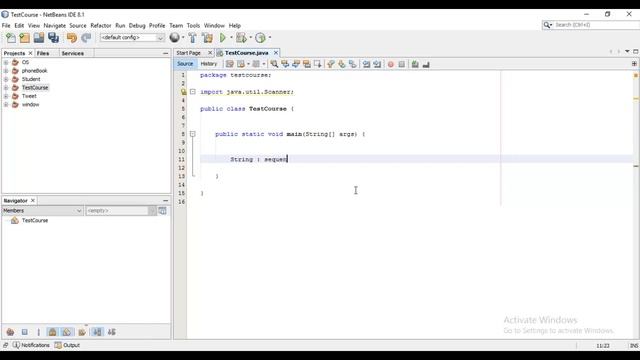Click the Find Next Occurrence icon
Viewport: 640px width, 360px height.
point(296,64)
